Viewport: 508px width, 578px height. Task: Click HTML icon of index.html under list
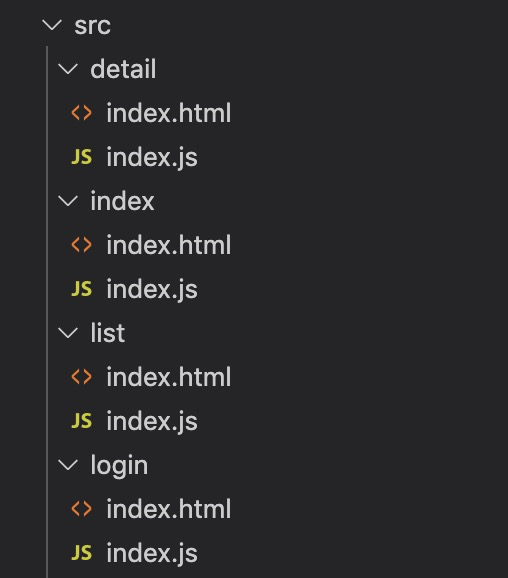point(81,377)
